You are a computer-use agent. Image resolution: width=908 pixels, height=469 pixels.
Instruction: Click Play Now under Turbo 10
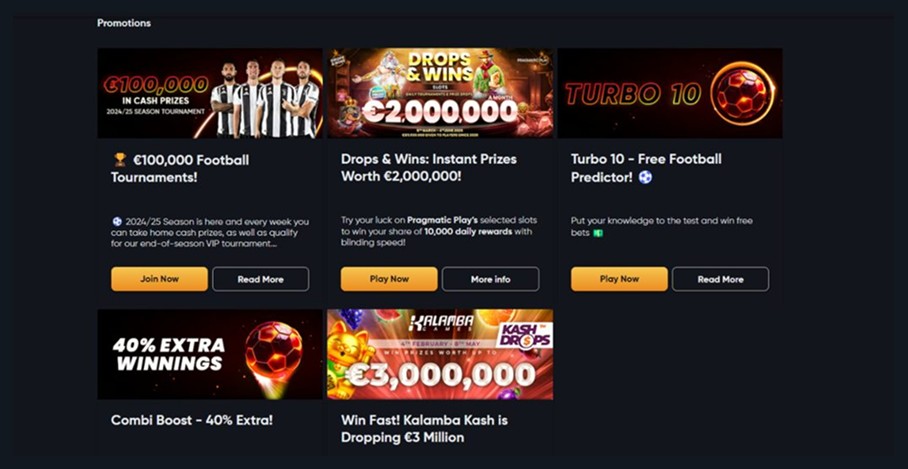point(619,279)
